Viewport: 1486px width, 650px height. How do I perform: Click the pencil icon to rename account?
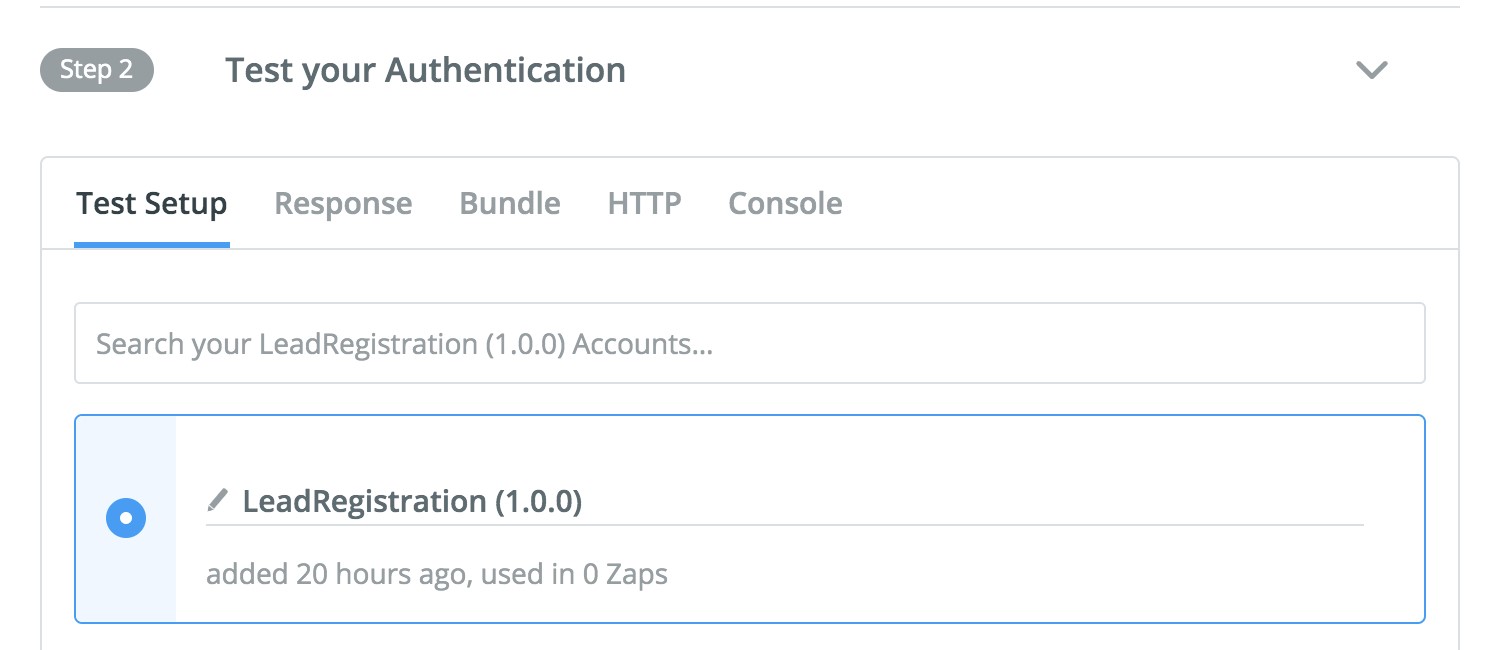point(217,500)
